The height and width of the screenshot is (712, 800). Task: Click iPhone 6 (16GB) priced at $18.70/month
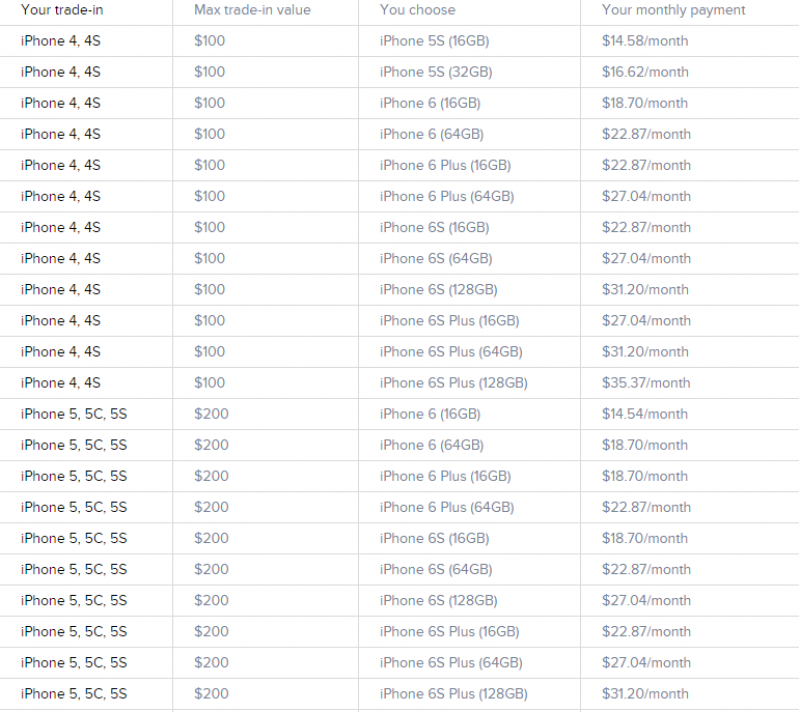point(430,103)
